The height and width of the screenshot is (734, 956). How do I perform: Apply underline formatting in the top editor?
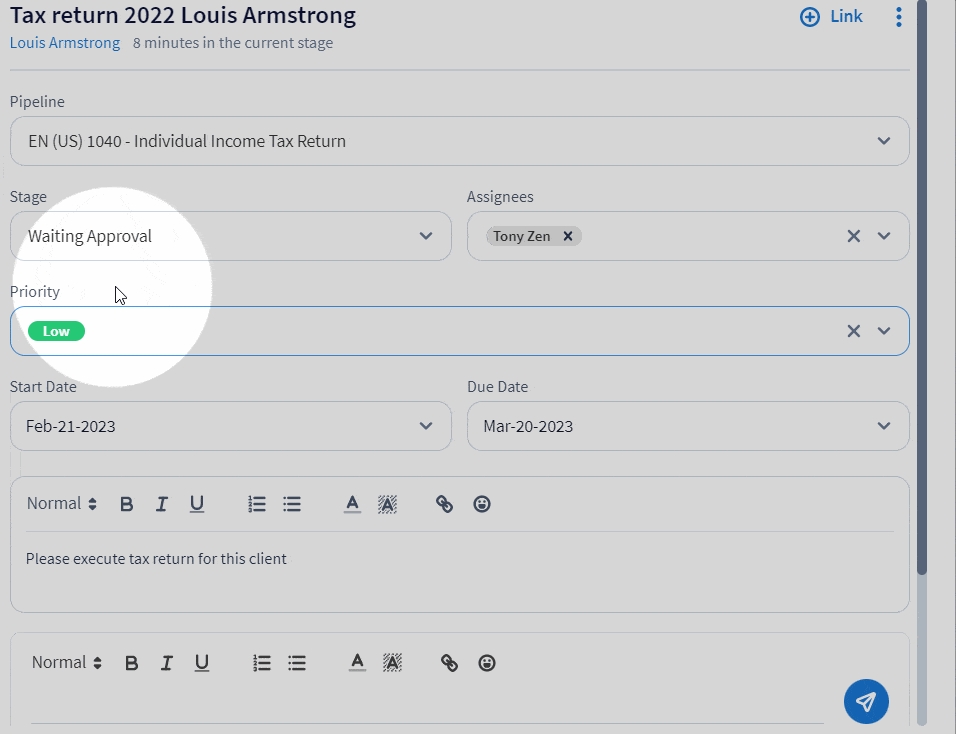pyautogui.click(x=196, y=503)
